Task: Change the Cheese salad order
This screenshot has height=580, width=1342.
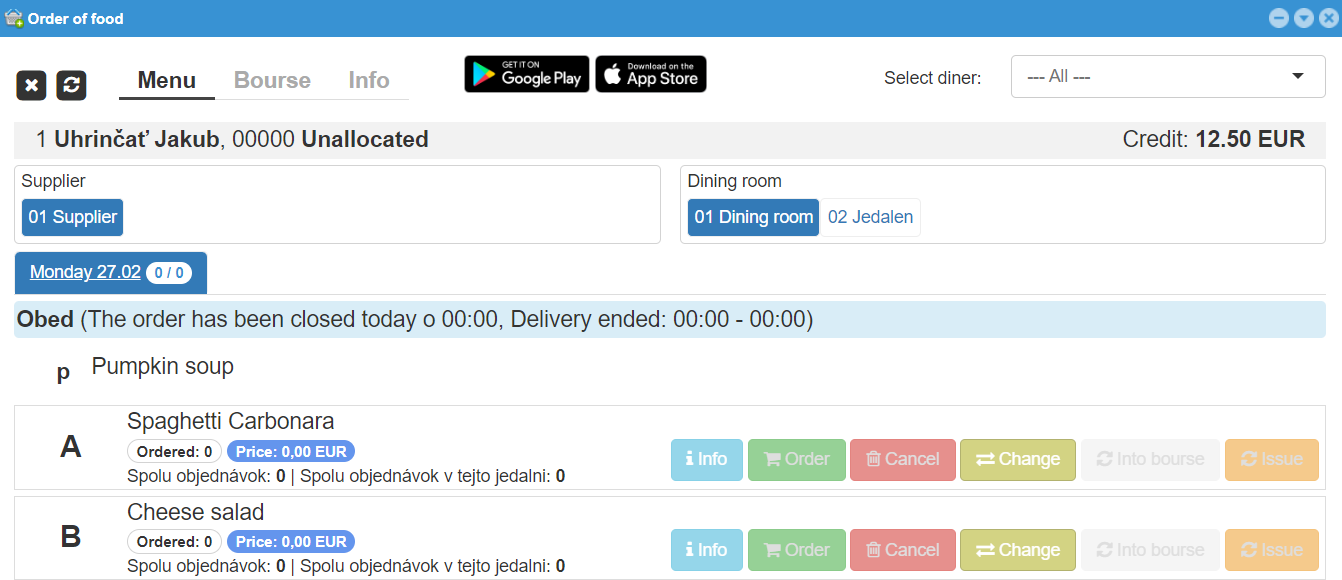Action: [x=1017, y=550]
